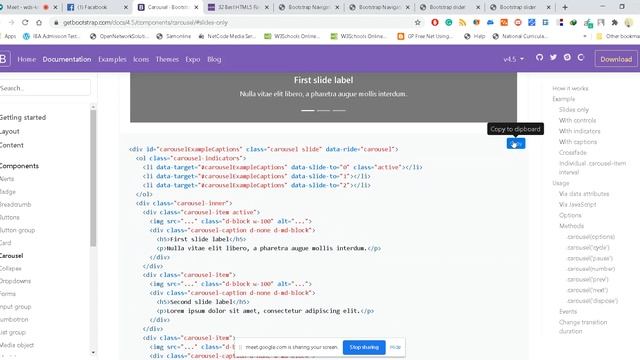The image size is (640, 360).
Task: Close the Facebook tab
Action: (x=125, y=7)
